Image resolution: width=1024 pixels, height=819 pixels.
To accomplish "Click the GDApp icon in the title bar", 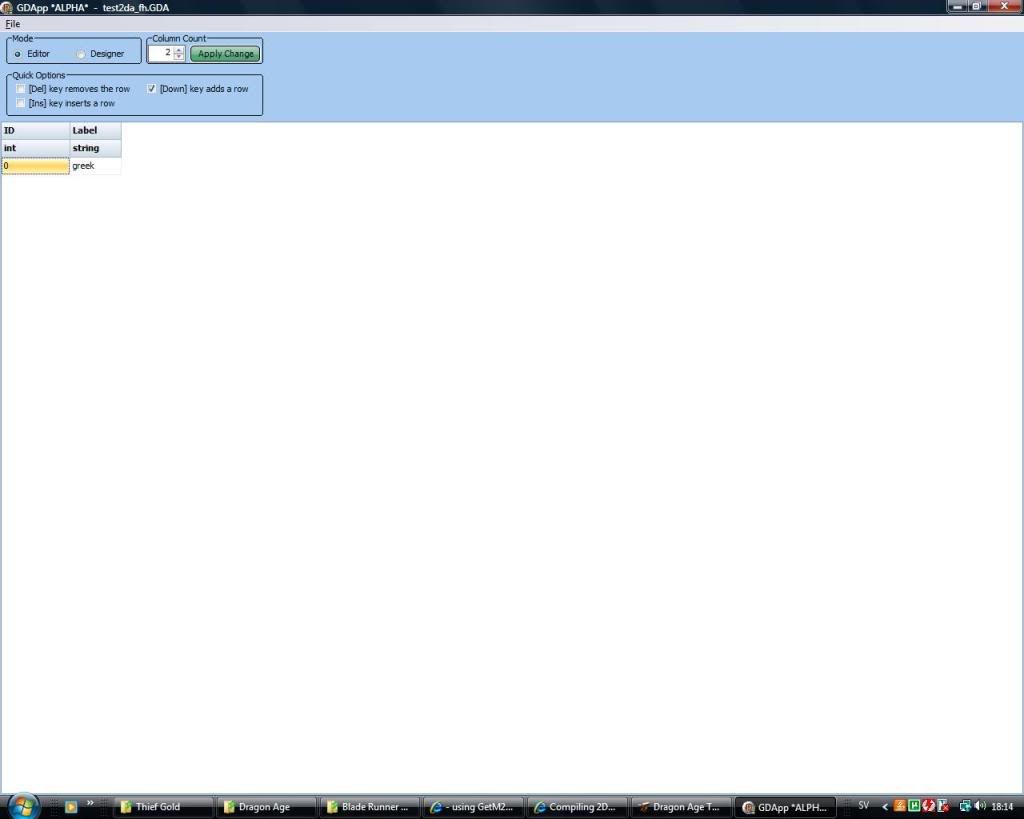I will click(8, 7).
